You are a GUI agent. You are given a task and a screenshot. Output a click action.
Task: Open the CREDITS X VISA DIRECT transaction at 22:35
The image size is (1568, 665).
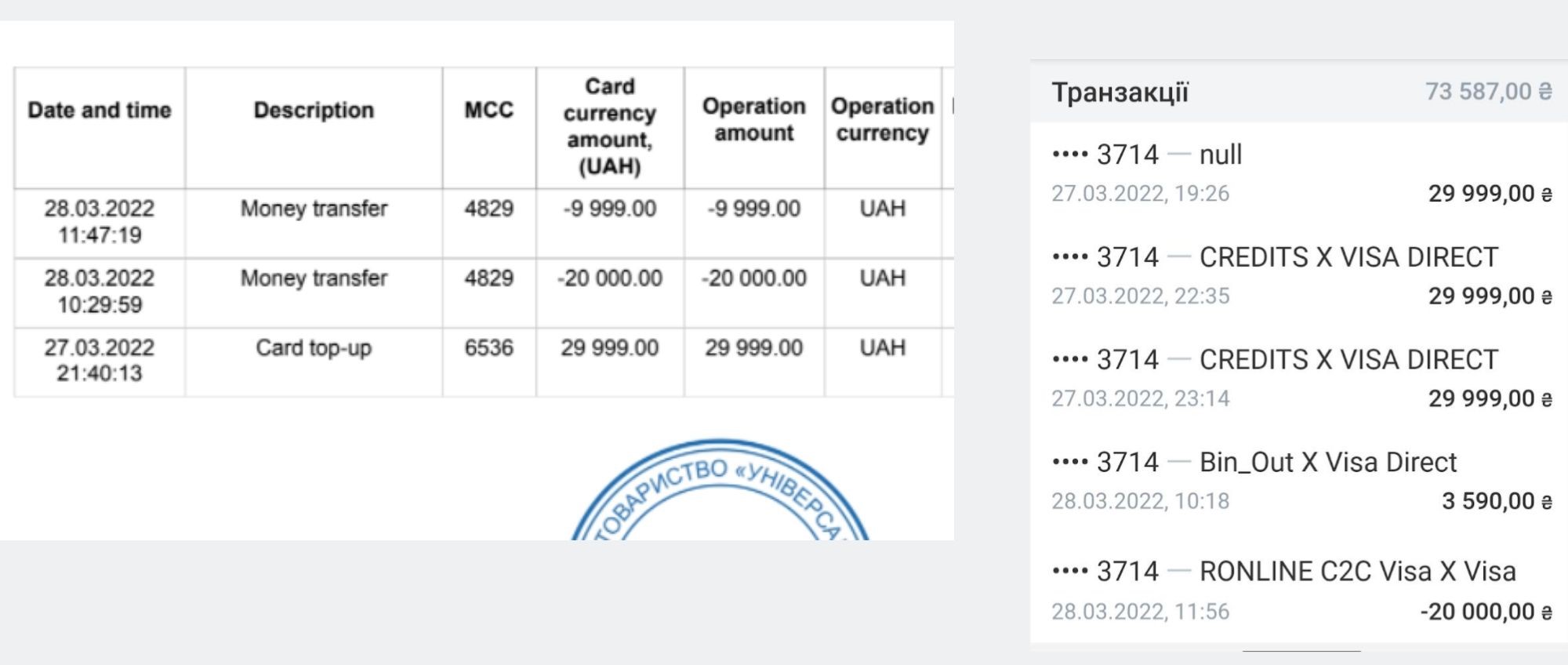pyautogui.click(x=1300, y=276)
